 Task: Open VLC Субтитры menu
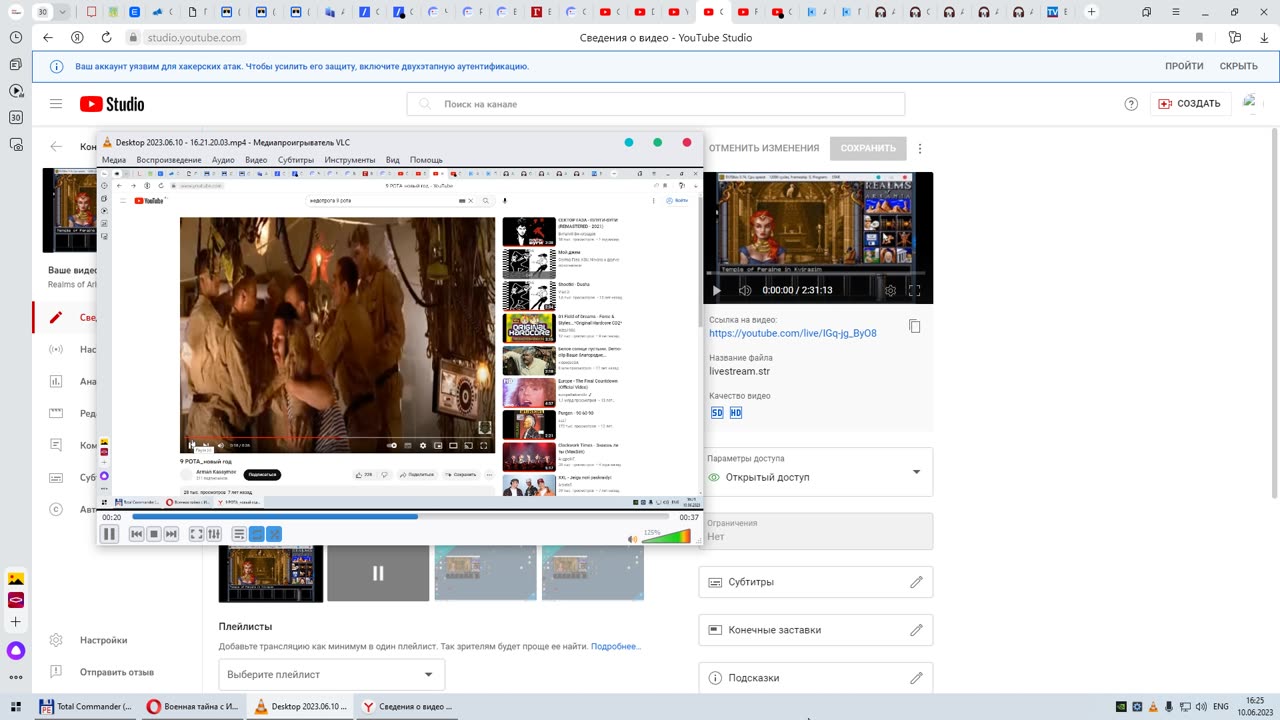click(295, 160)
